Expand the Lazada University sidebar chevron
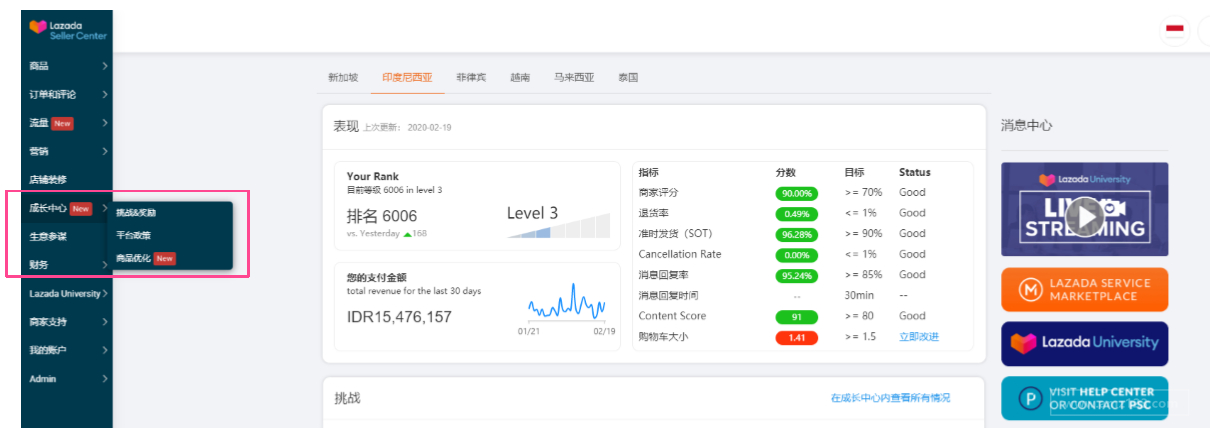 pyautogui.click(x=105, y=294)
